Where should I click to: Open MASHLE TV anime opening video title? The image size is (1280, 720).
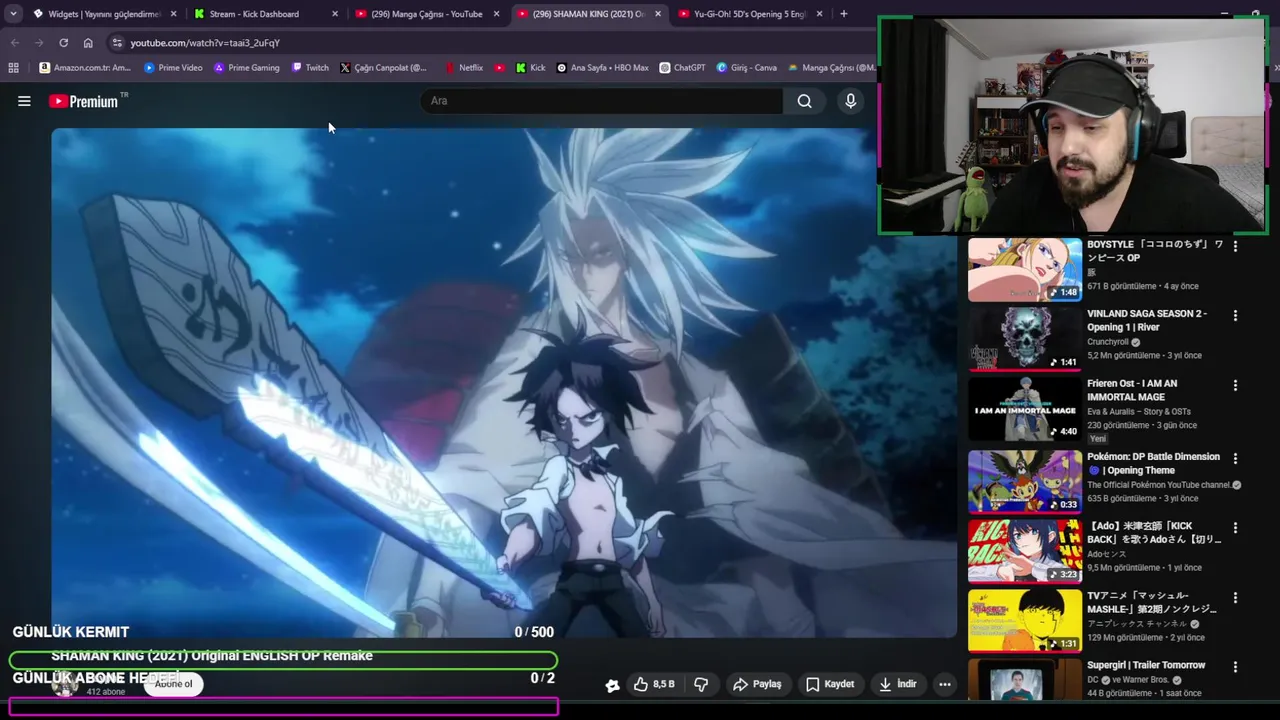point(1152,602)
